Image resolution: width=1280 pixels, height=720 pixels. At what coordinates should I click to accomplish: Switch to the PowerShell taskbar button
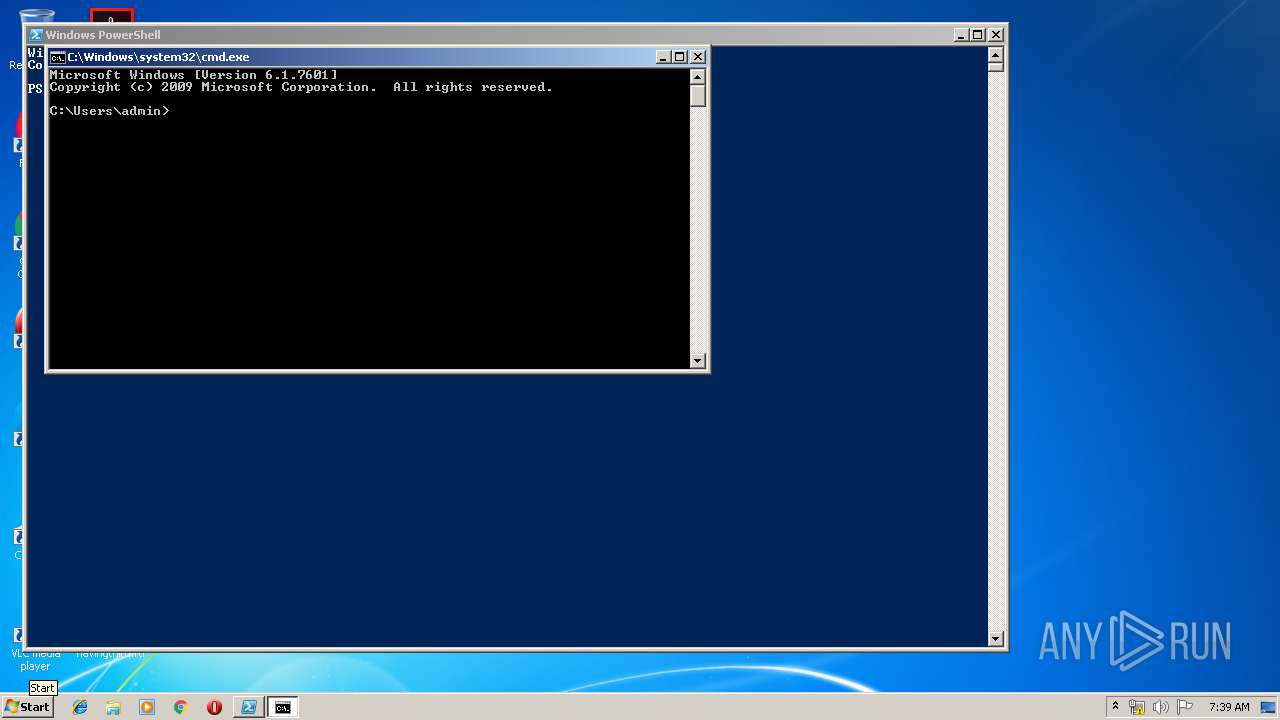248,707
